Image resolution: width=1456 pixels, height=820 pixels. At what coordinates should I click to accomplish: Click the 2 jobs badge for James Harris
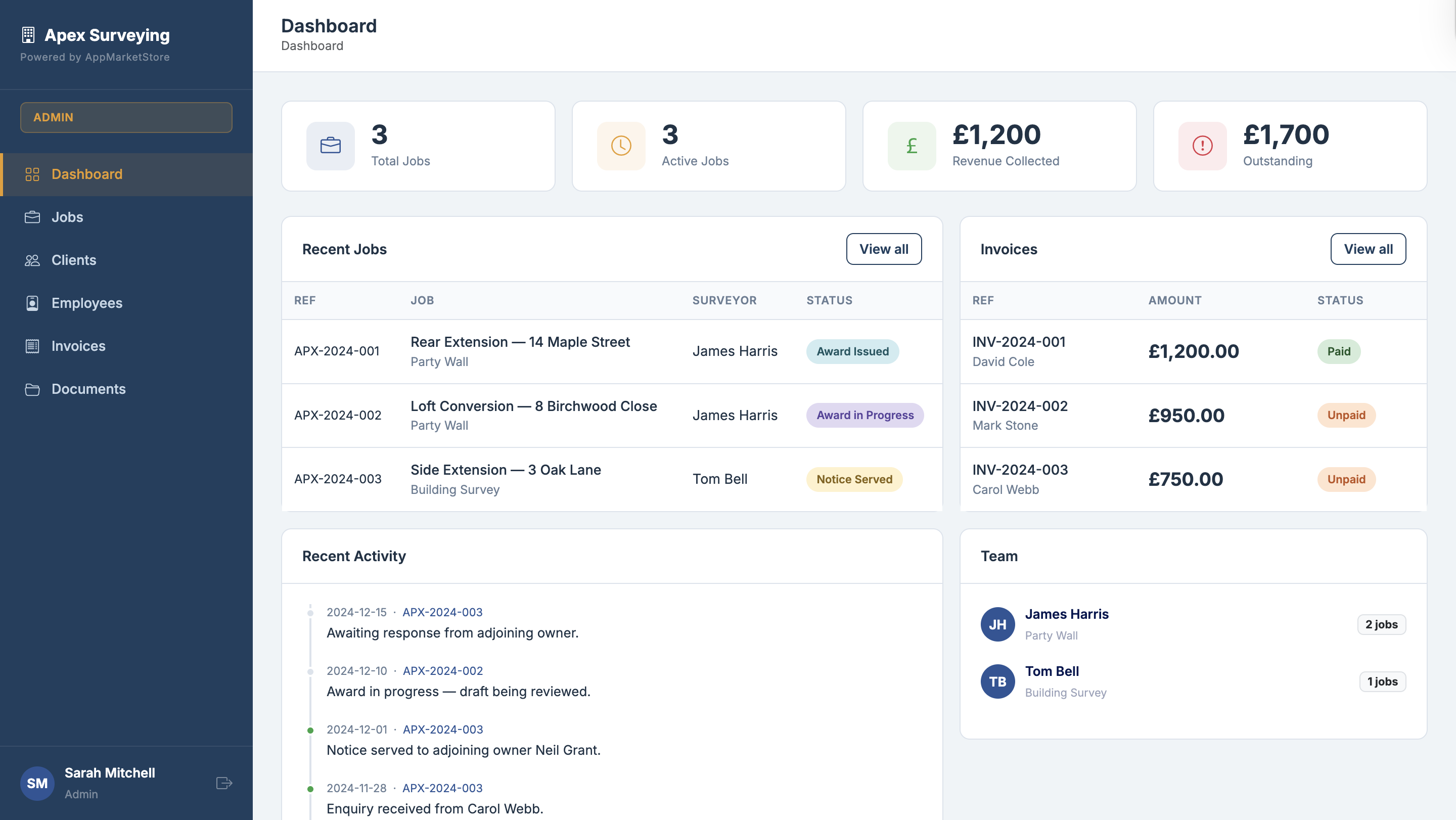(x=1381, y=624)
